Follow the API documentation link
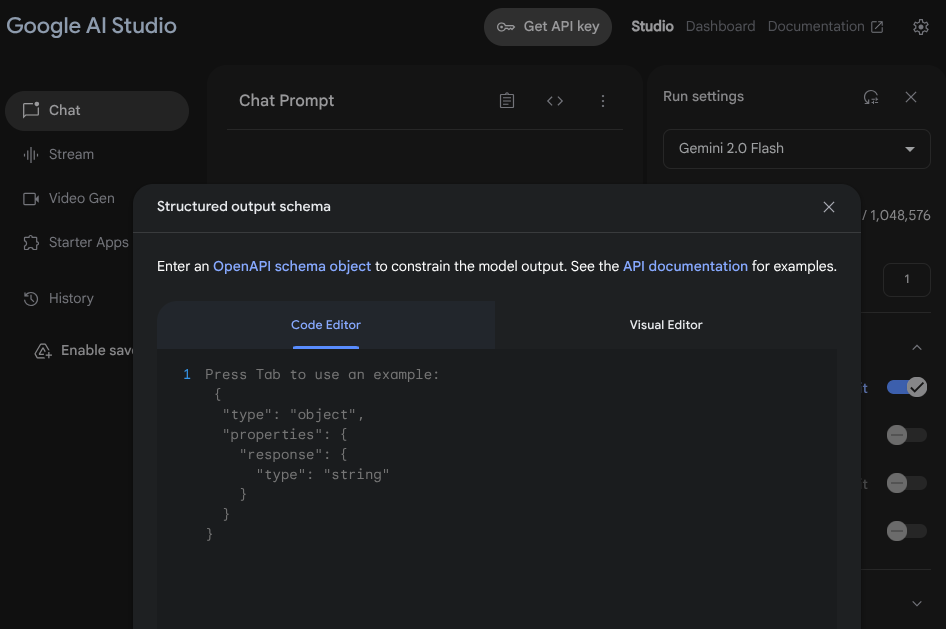The width and height of the screenshot is (946, 629). (685, 267)
